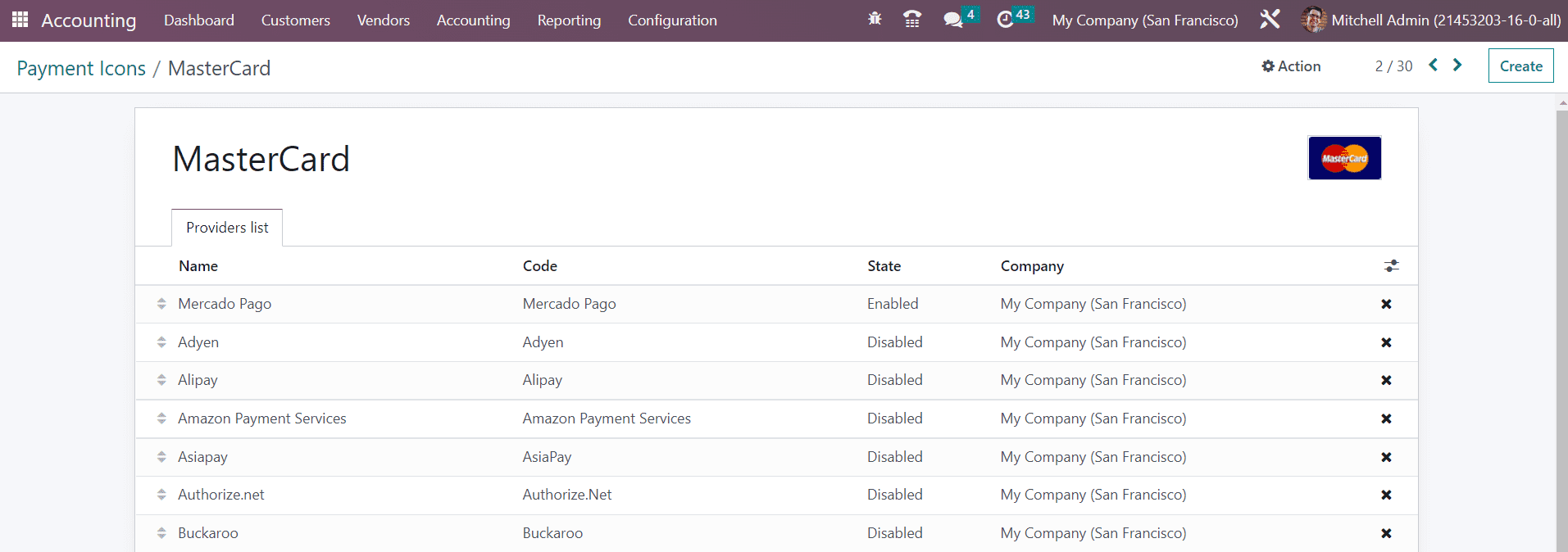Open the VoIP phone icon
Viewport: 1568px width, 552px height.
(x=912, y=19)
